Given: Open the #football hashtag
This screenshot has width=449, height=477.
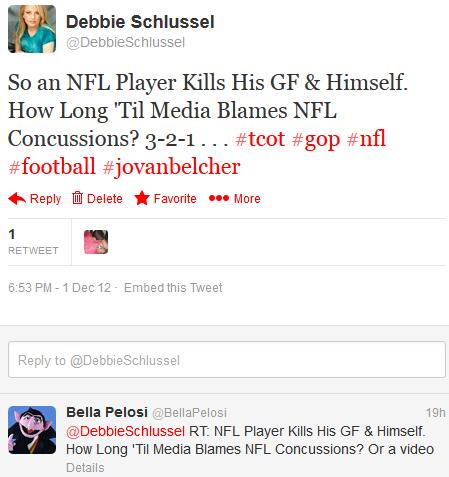Looking at the screenshot, I should tap(52, 166).
